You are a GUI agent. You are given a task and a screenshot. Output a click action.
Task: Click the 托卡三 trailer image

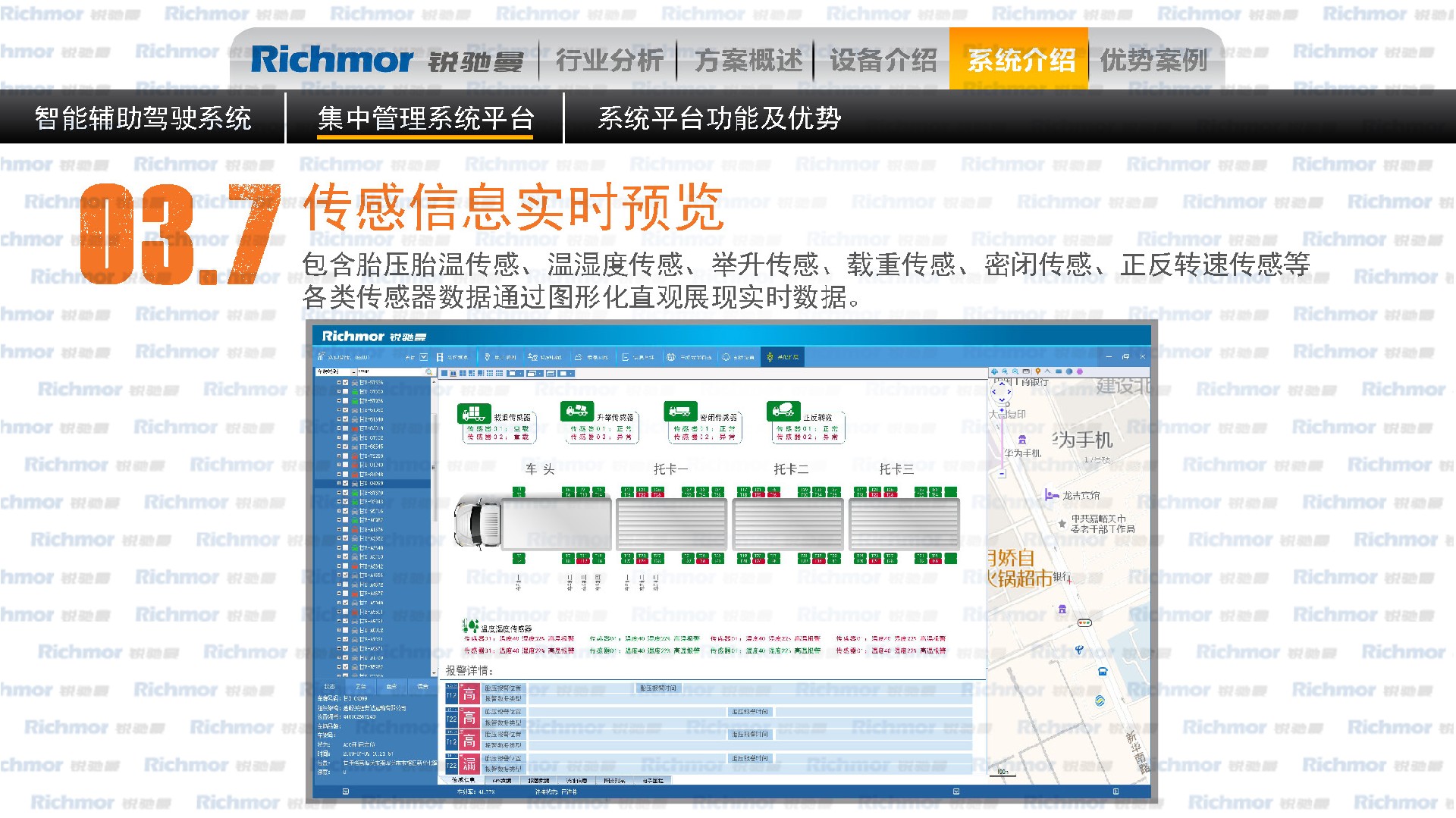click(x=904, y=523)
